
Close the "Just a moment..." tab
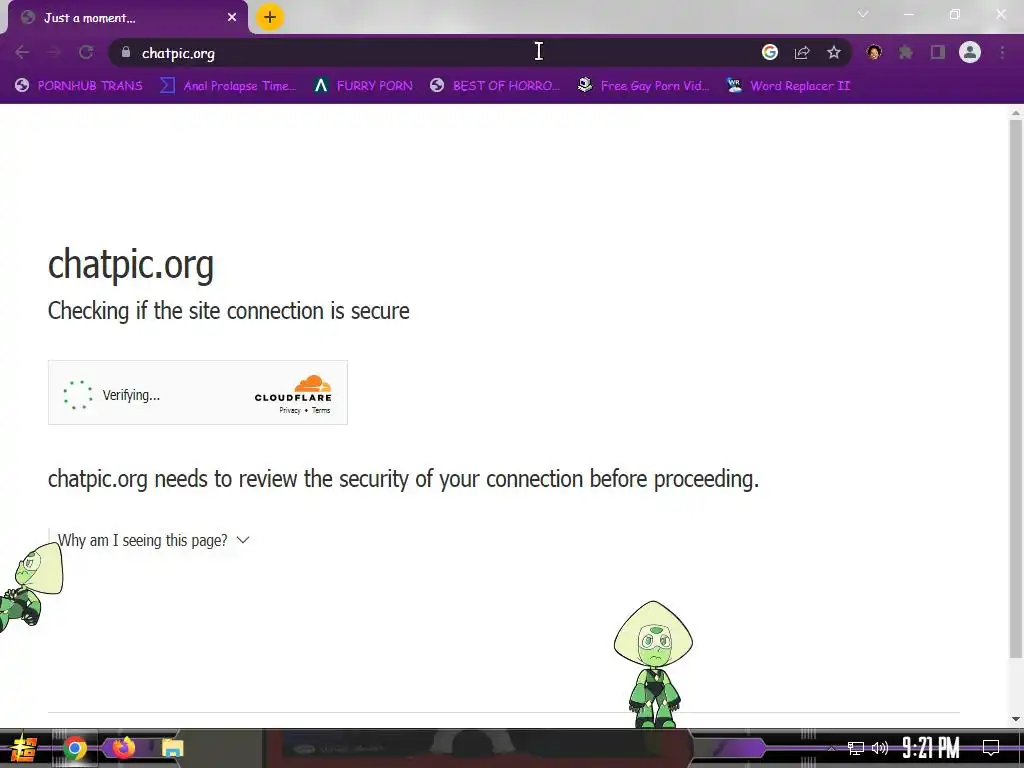(232, 18)
